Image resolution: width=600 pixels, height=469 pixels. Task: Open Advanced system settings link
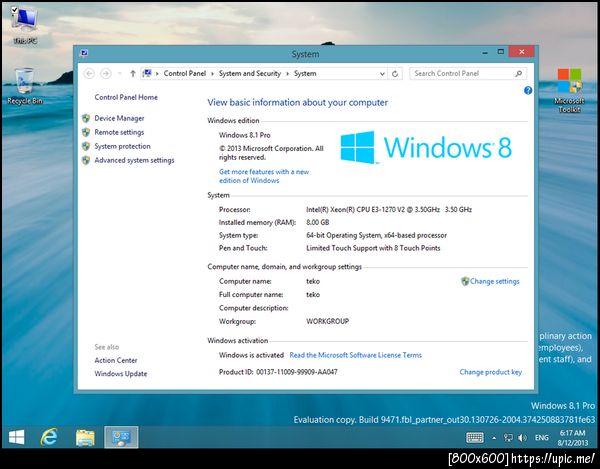click(x=134, y=160)
